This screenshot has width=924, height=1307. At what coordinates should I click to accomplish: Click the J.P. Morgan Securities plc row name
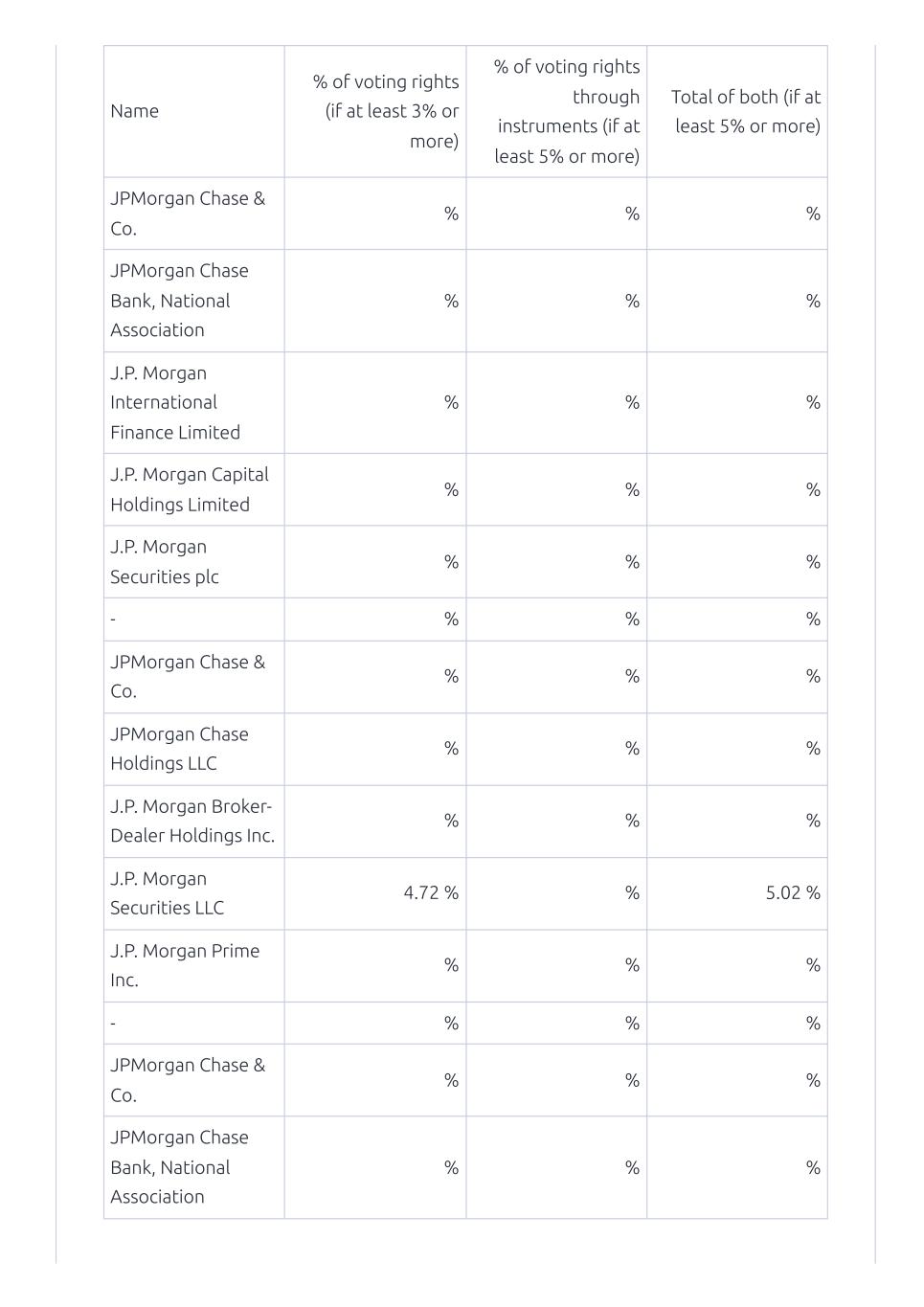point(165,562)
